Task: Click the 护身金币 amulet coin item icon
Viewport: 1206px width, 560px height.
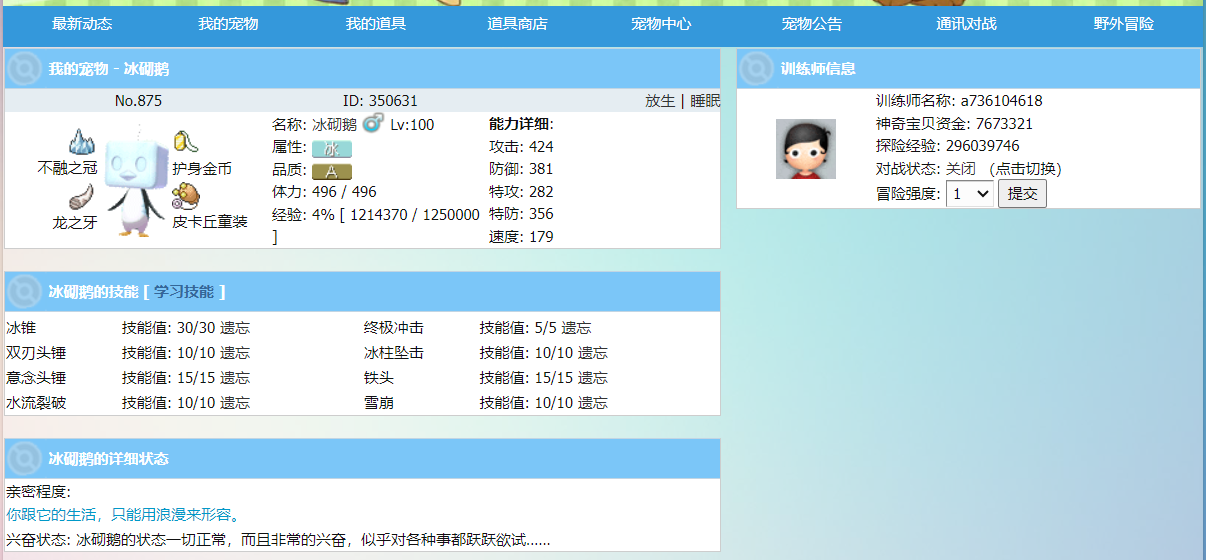Action: point(185,142)
